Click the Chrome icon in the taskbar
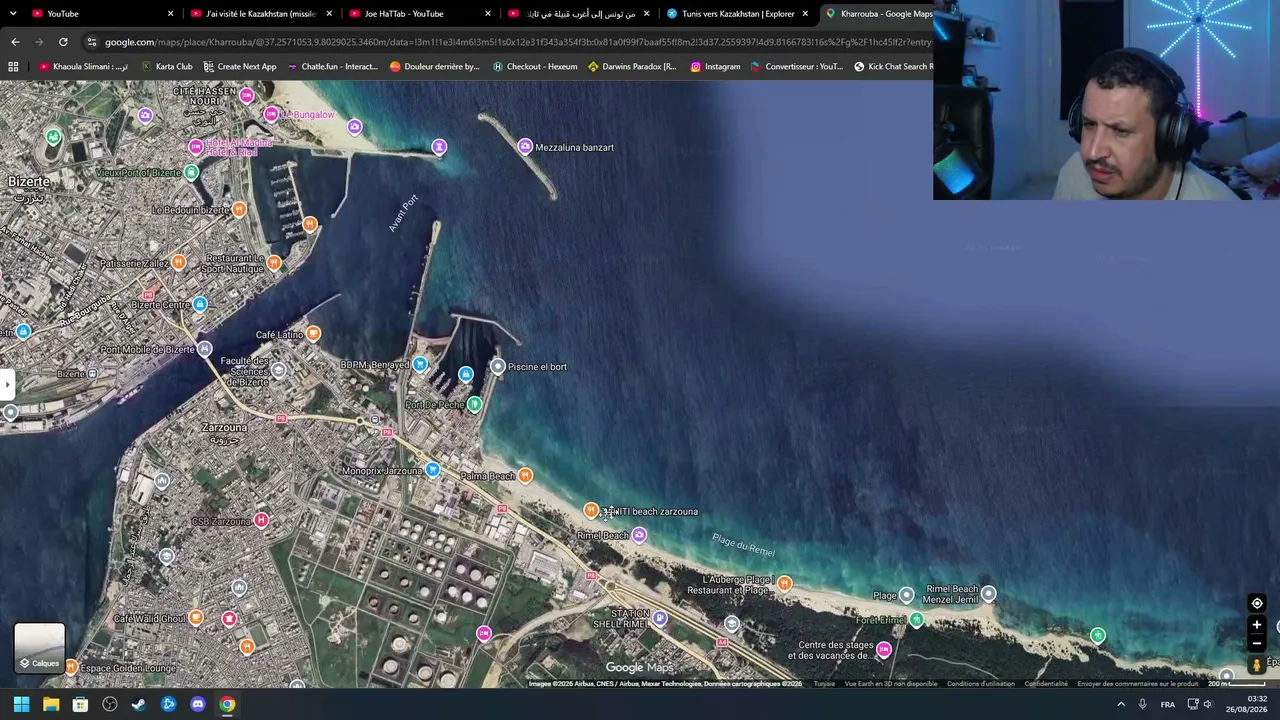This screenshot has height=720, width=1280. tap(228, 704)
